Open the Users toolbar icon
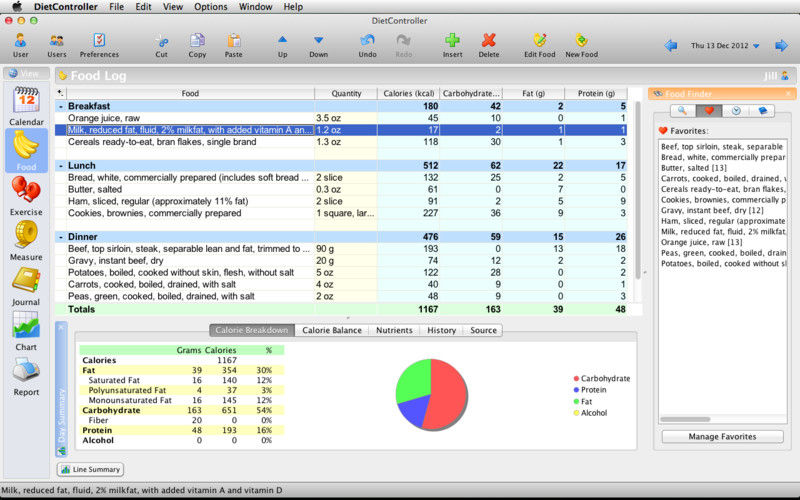This screenshot has width=800, height=500. (x=57, y=45)
